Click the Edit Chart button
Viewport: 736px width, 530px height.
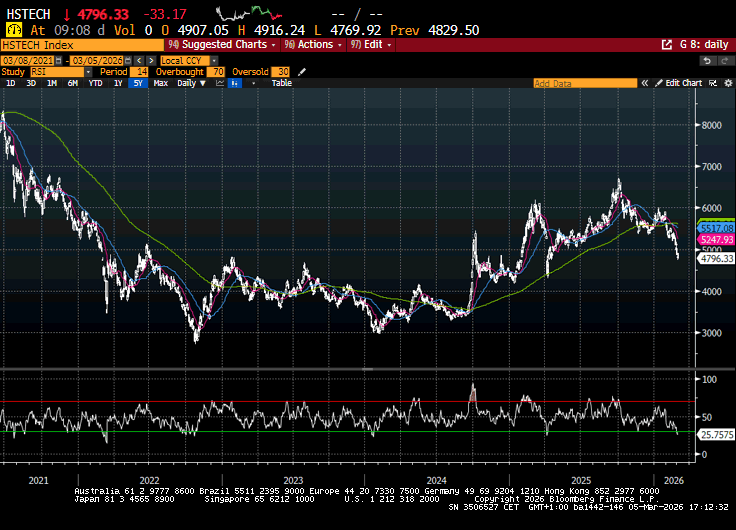(683, 83)
